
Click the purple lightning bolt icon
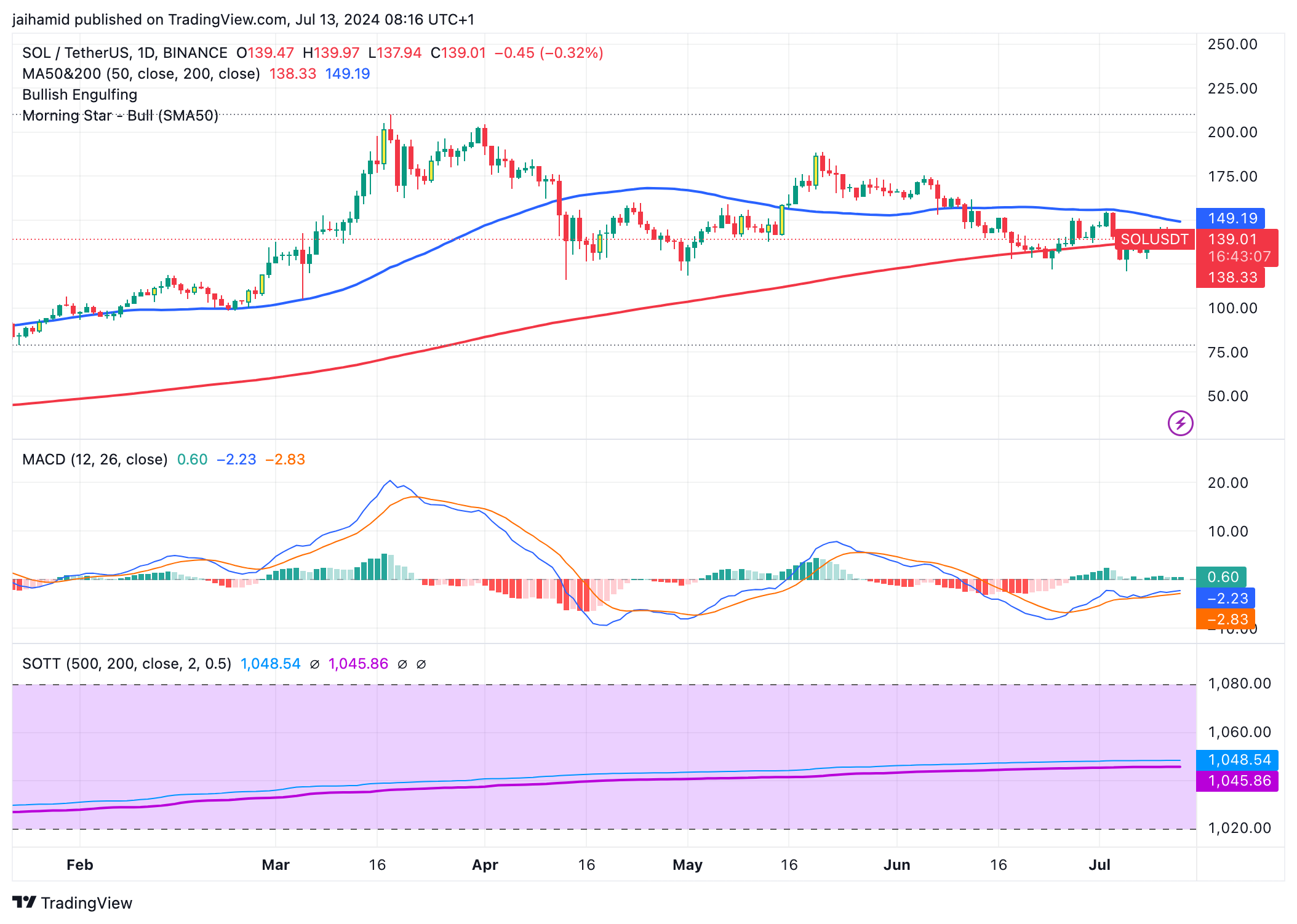(x=1180, y=423)
